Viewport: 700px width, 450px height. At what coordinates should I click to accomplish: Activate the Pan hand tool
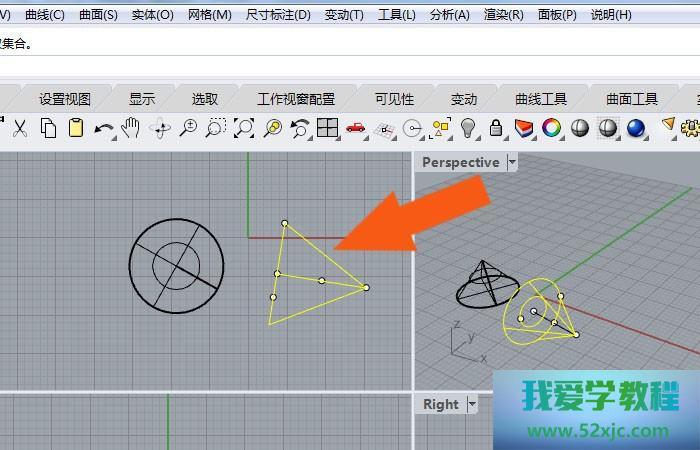point(131,128)
